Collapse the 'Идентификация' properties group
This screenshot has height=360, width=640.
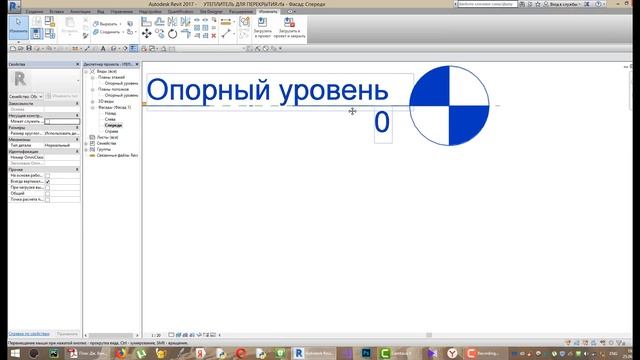coord(77,151)
